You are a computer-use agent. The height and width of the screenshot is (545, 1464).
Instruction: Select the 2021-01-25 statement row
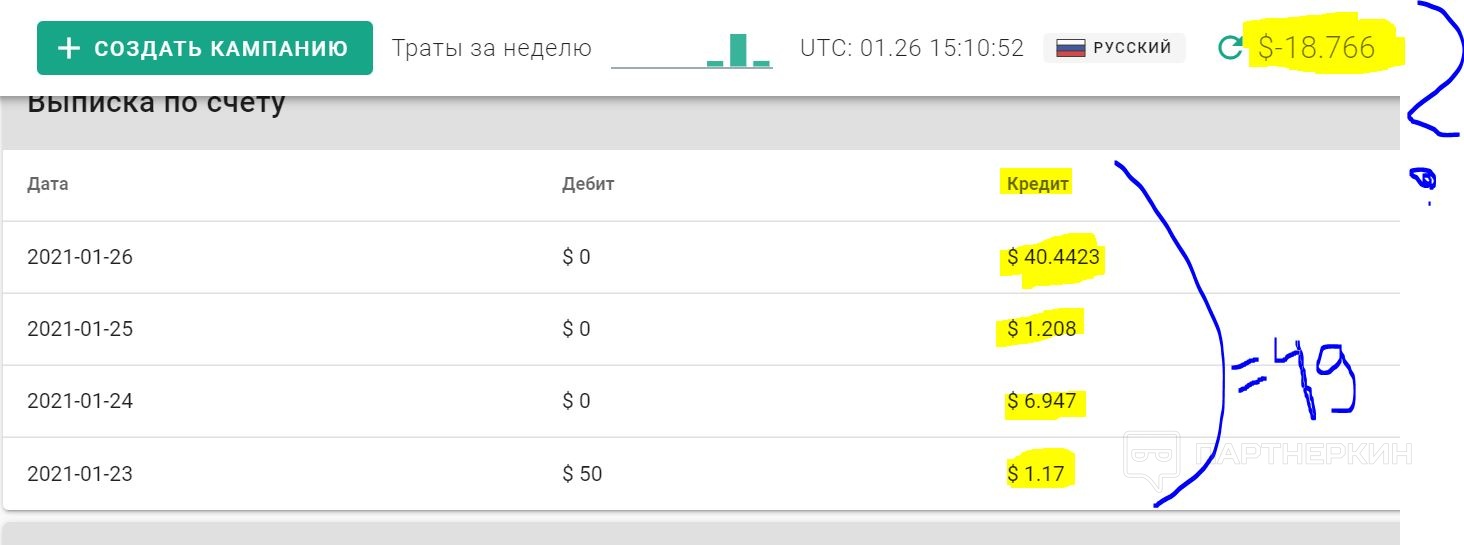(700, 329)
